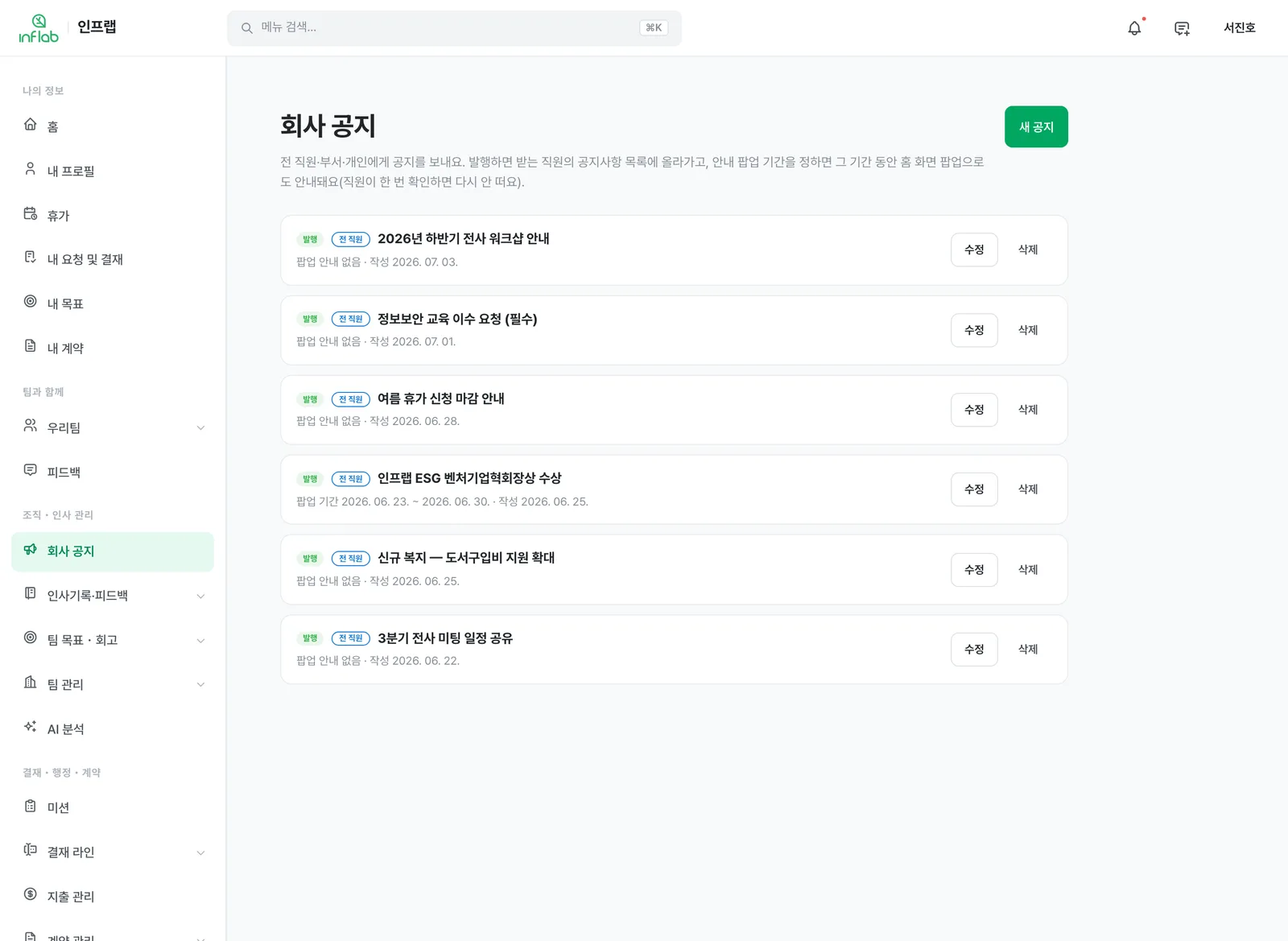Open the 서진호 user menu

pyautogui.click(x=1239, y=28)
